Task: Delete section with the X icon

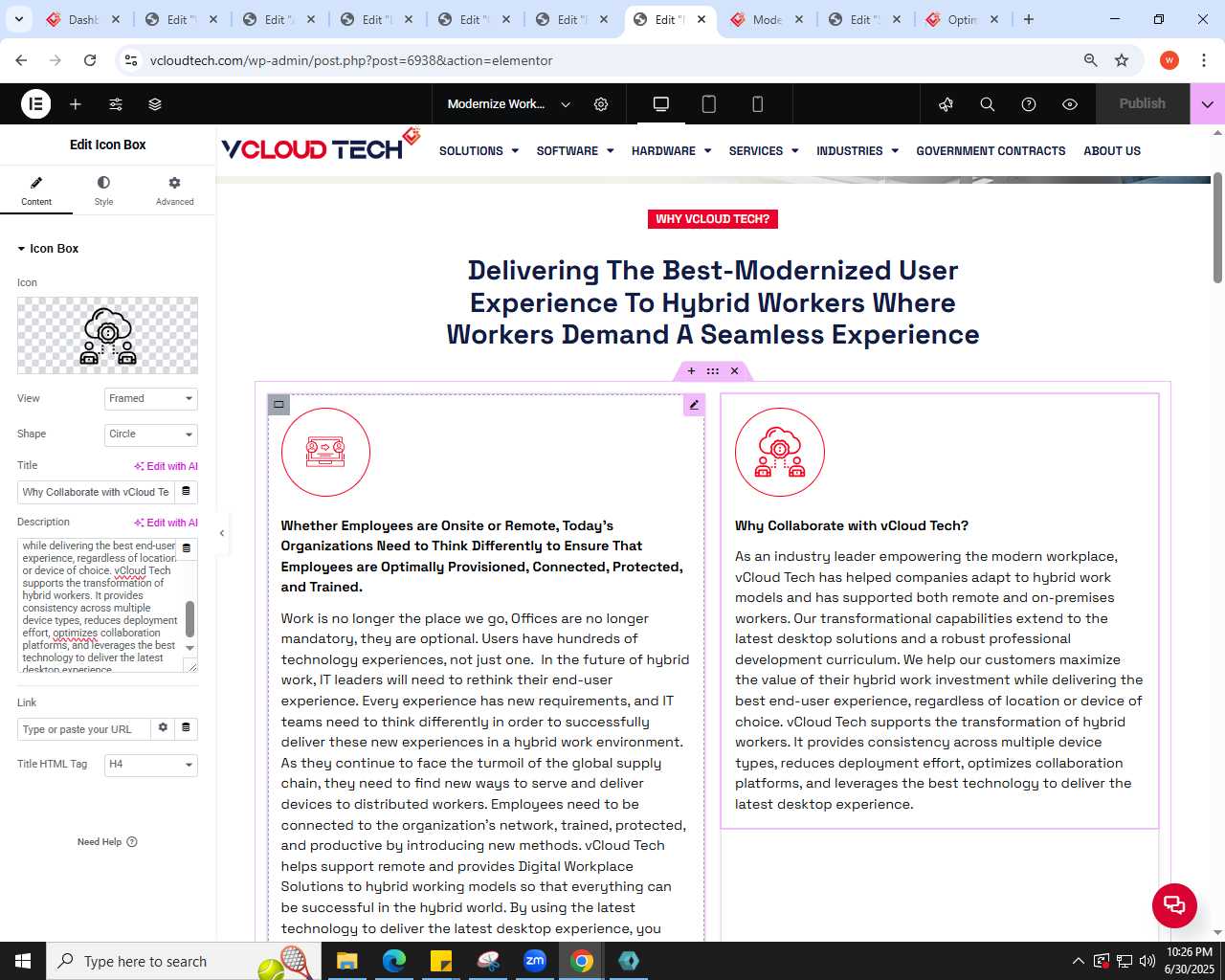Action: [734, 371]
